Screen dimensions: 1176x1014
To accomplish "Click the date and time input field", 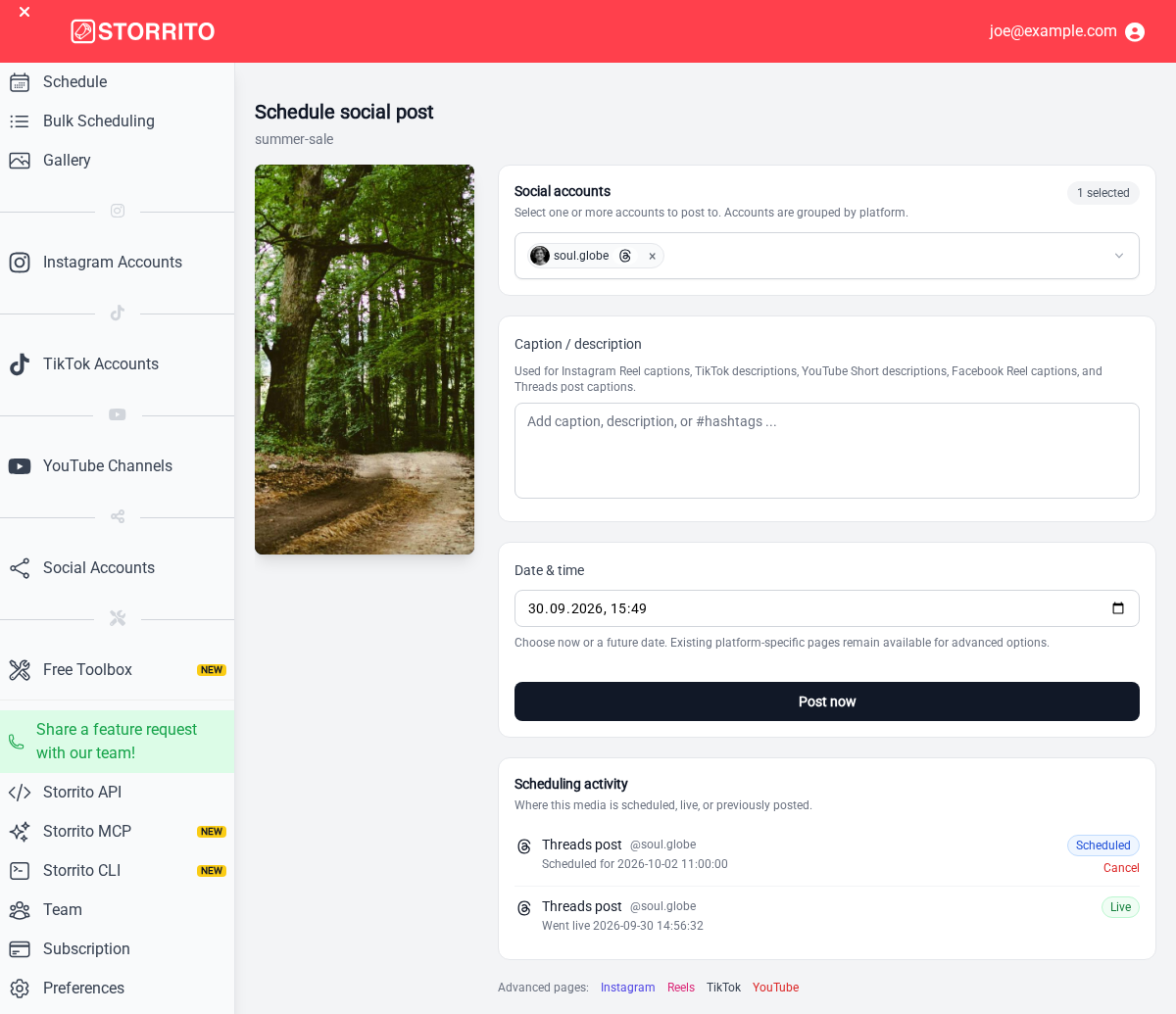I will coord(827,608).
